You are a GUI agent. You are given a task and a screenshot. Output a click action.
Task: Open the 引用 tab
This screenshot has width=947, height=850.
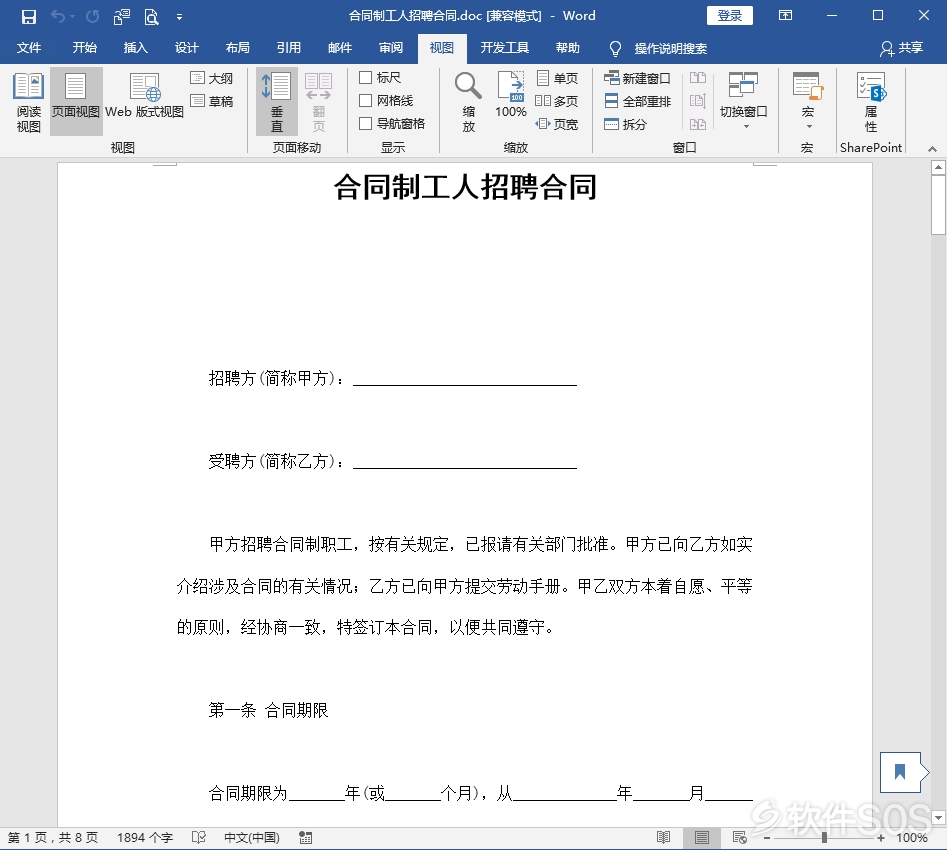[289, 48]
